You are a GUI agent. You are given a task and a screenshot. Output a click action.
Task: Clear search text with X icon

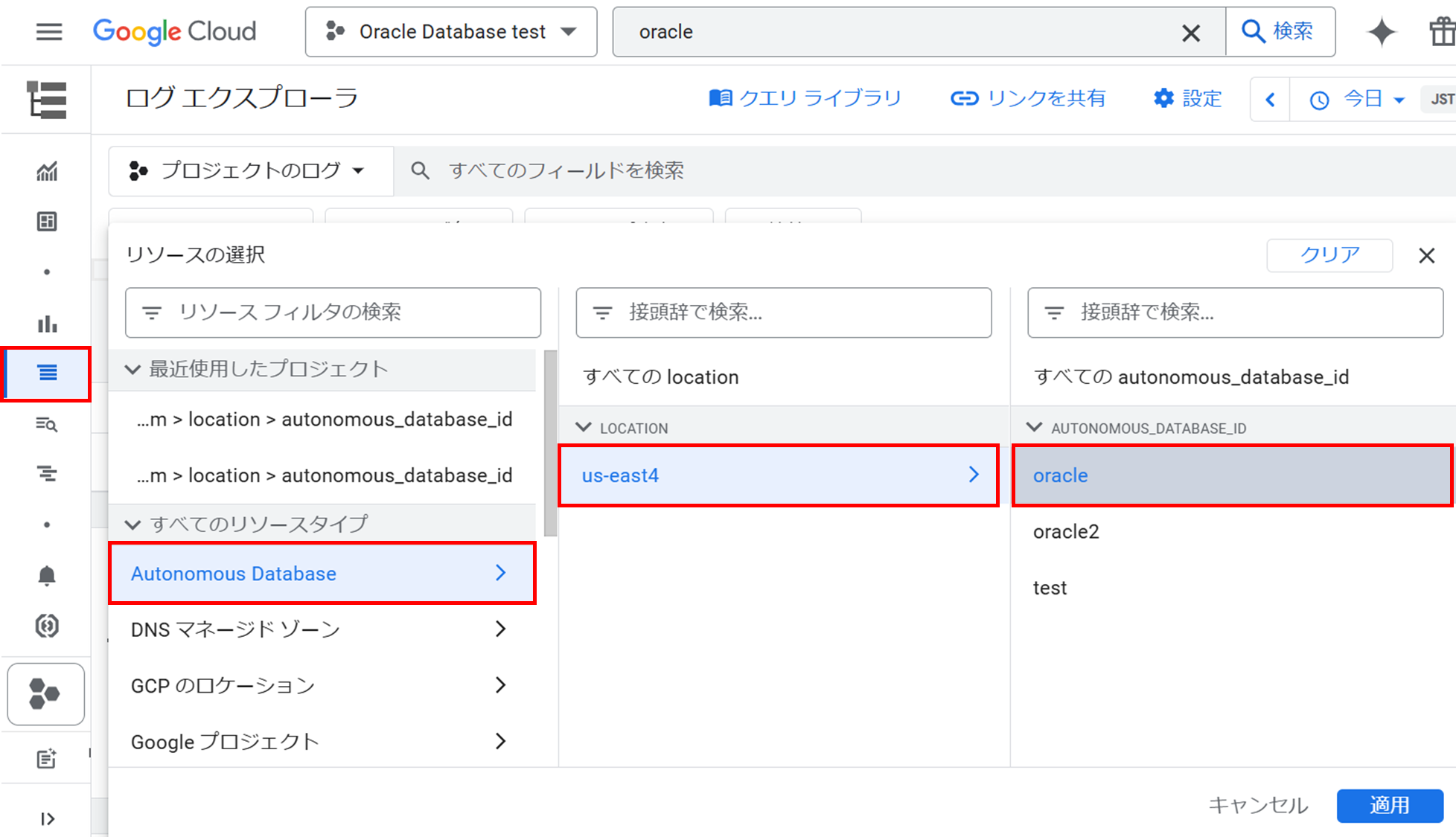[x=1190, y=32]
